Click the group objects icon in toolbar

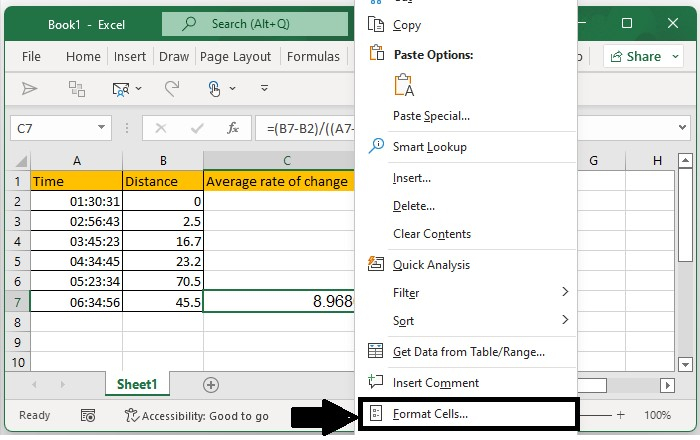pyautogui.click(x=77, y=88)
